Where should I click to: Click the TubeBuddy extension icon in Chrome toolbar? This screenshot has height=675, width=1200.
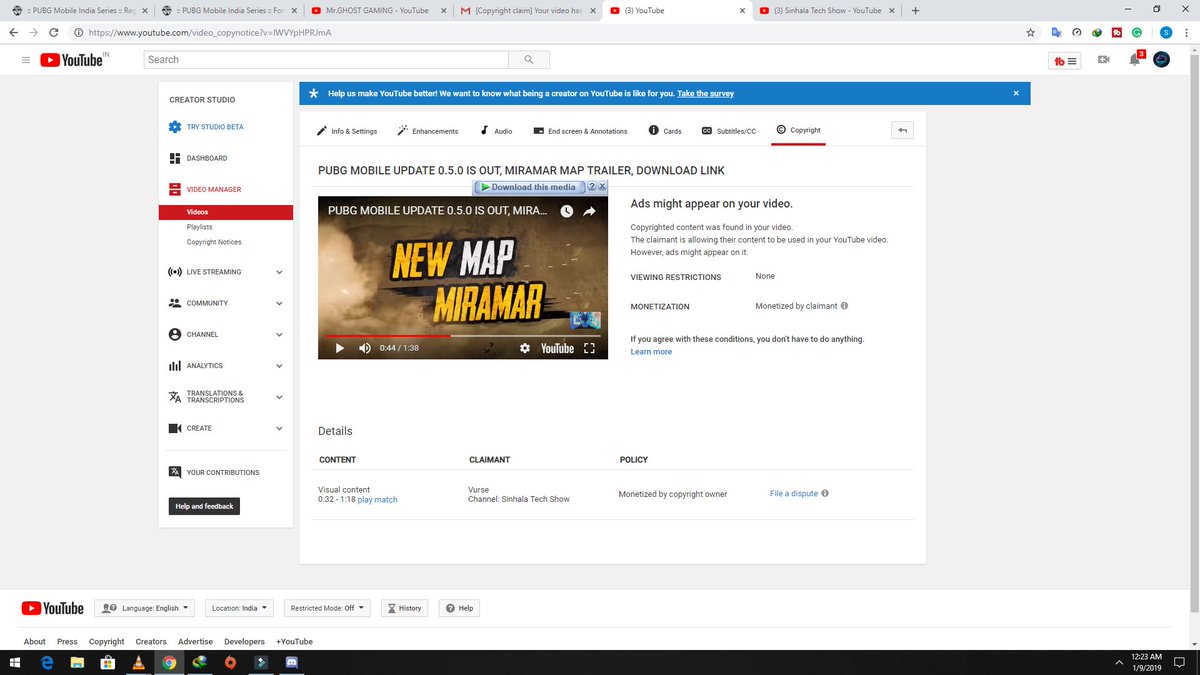pyautogui.click(x=1117, y=32)
